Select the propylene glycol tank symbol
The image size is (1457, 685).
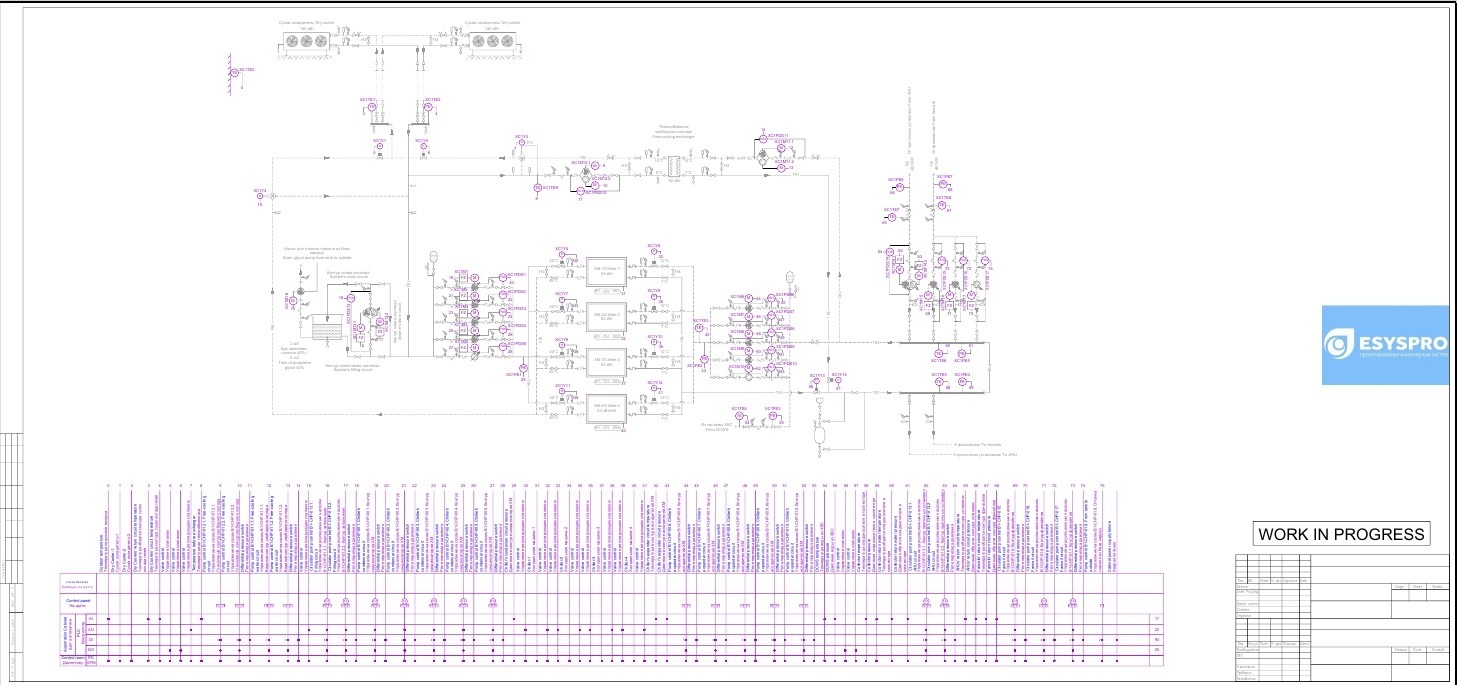327,327
